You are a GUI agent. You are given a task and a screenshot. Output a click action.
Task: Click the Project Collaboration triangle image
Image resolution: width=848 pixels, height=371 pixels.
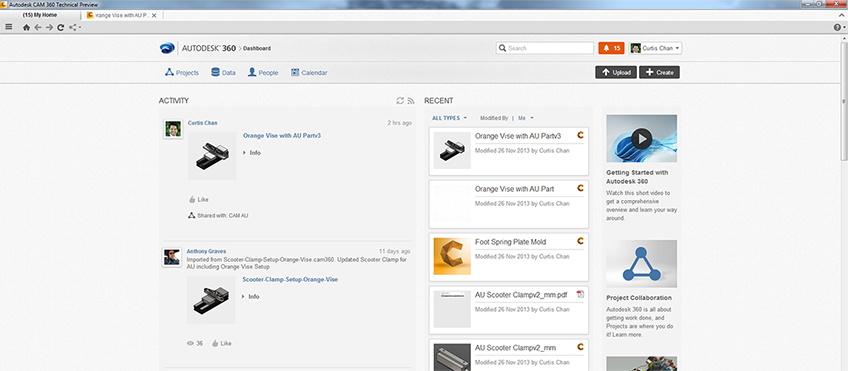click(641, 264)
